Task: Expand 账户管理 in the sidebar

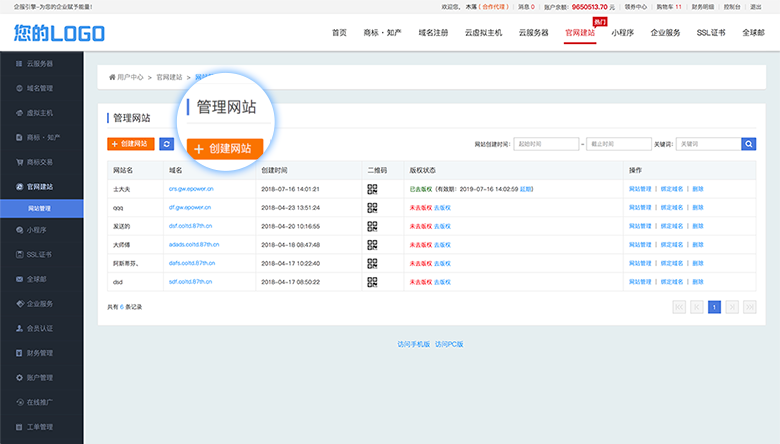Action: click(x=40, y=377)
